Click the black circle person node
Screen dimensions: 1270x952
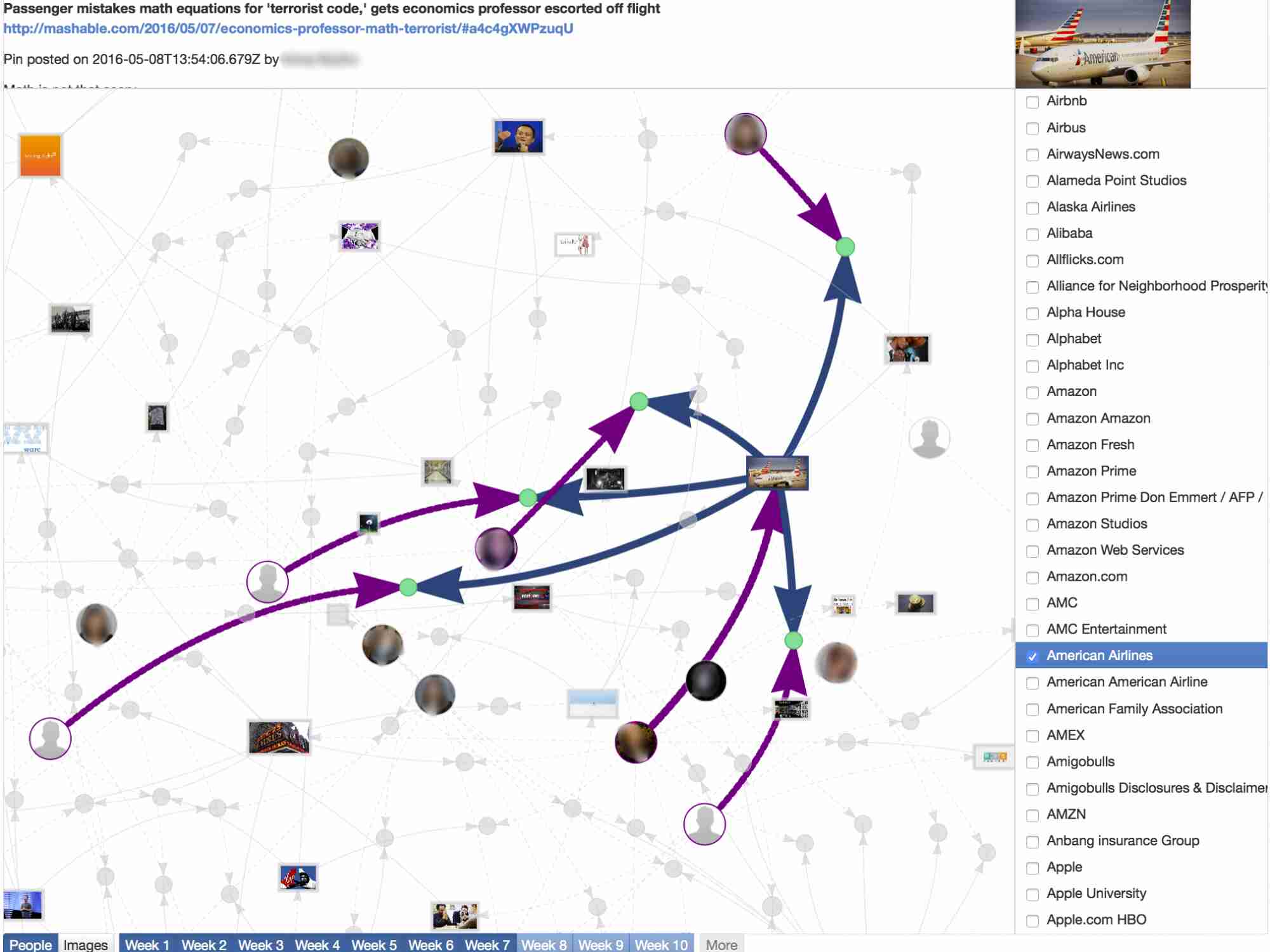click(705, 680)
